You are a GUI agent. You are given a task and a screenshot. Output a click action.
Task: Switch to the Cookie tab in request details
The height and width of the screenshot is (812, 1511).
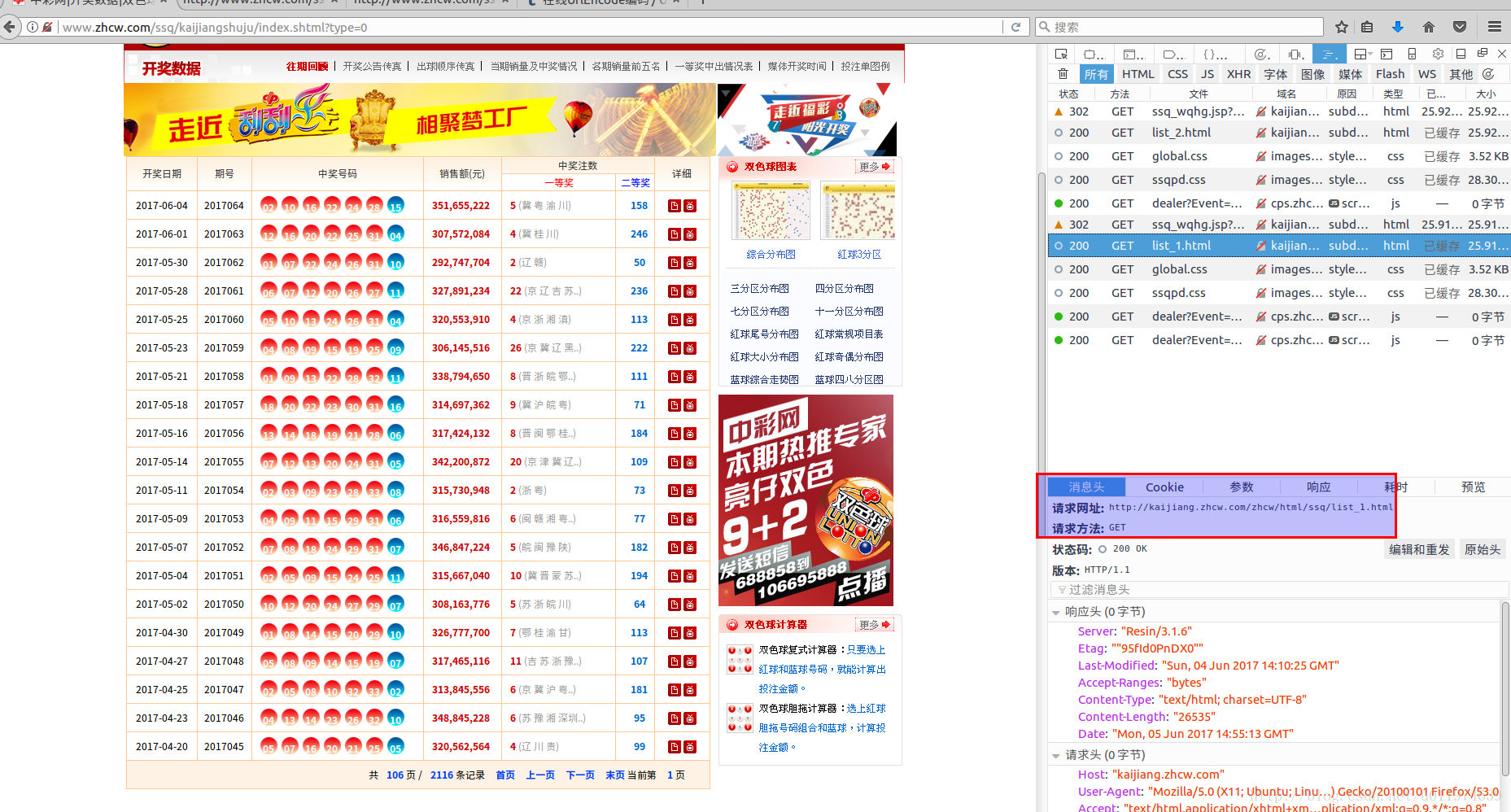[x=1164, y=487]
